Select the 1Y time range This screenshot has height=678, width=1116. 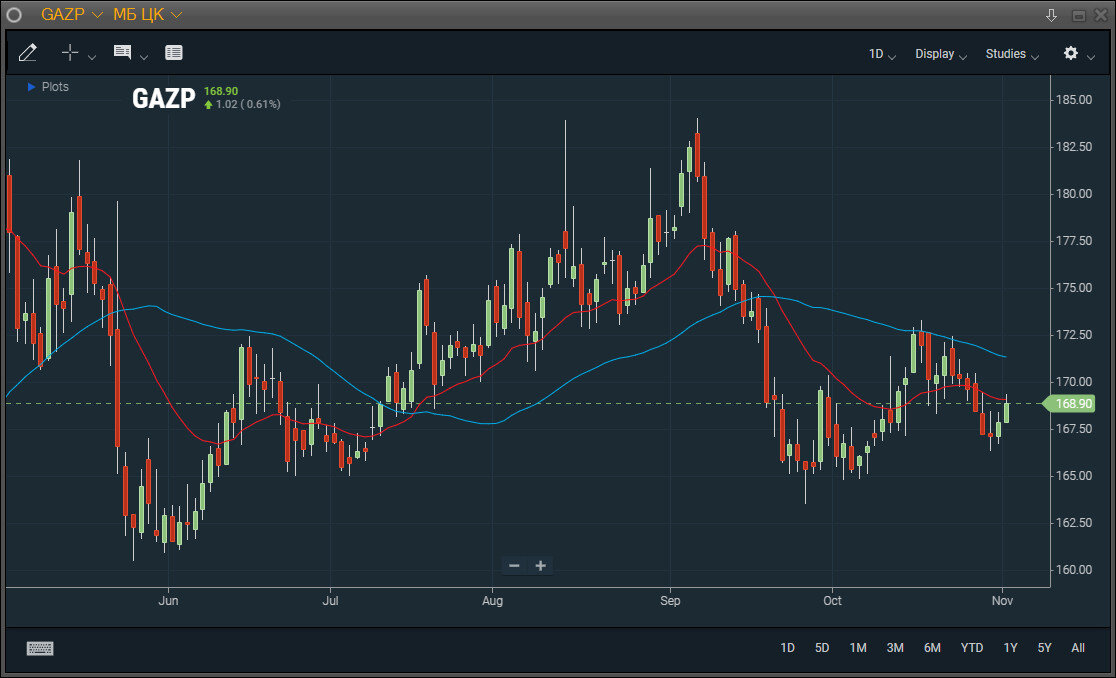coord(1010,647)
